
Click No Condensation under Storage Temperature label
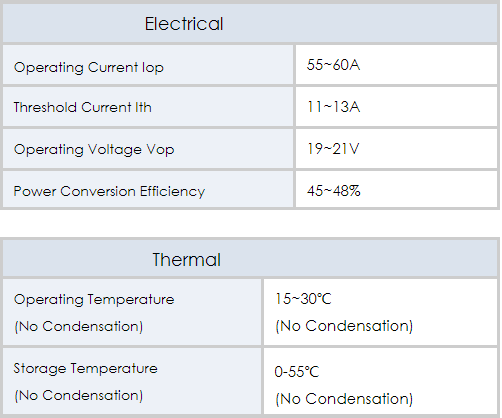tap(79, 396)
